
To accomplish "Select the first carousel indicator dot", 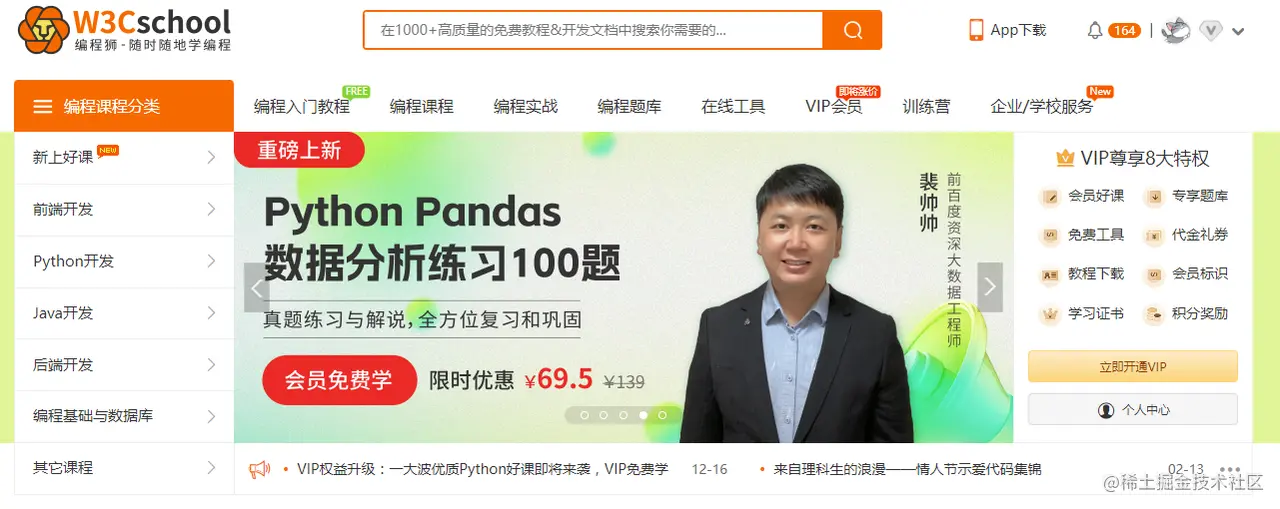I will click(x=585, y=414).
